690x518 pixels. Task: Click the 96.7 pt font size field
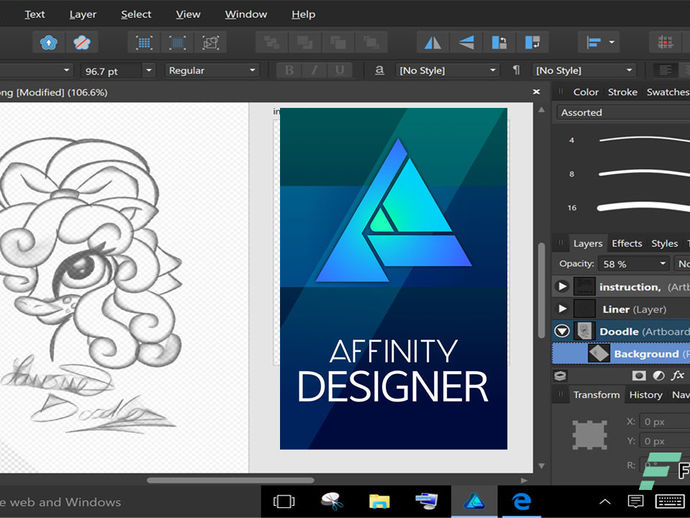pos(110,71)
